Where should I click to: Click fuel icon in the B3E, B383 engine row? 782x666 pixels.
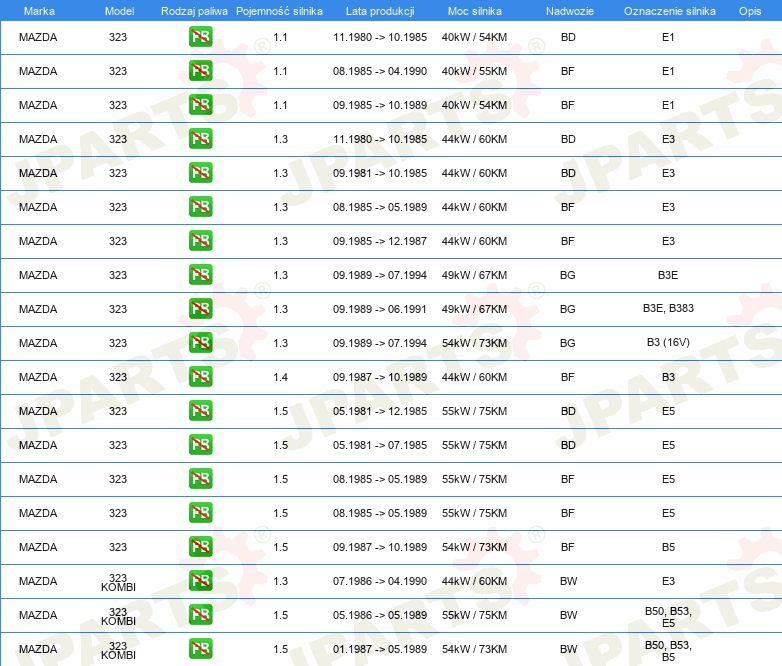[x=200, y=309]
